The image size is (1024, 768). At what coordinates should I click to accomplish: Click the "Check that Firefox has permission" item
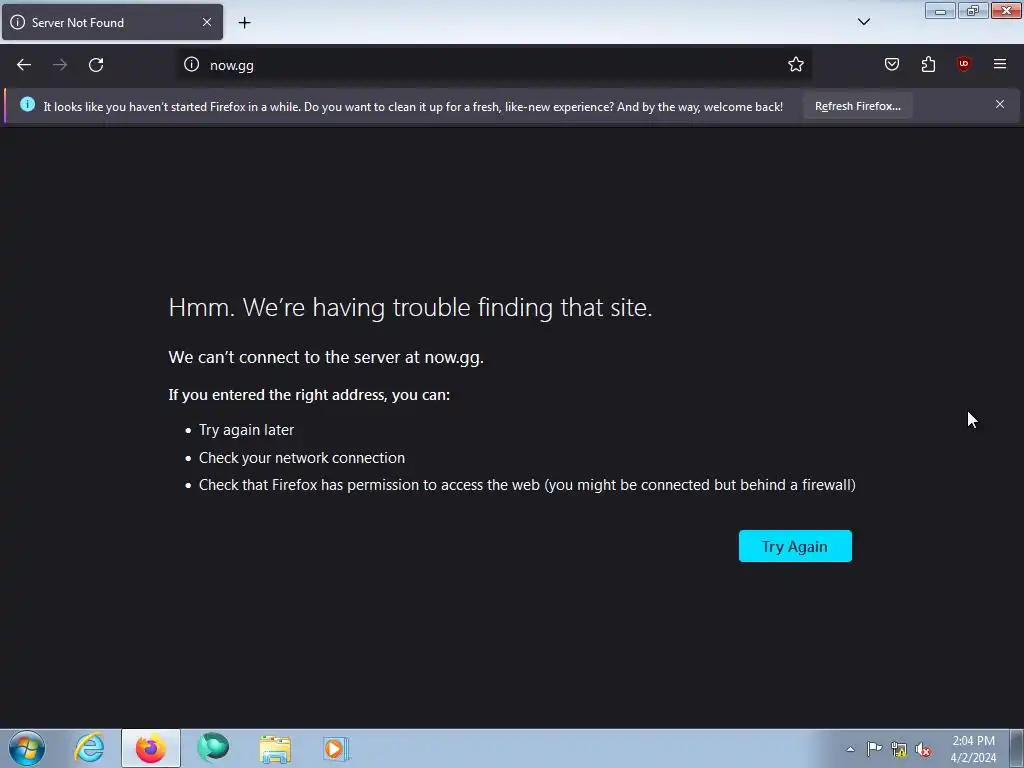coord(527,485)
